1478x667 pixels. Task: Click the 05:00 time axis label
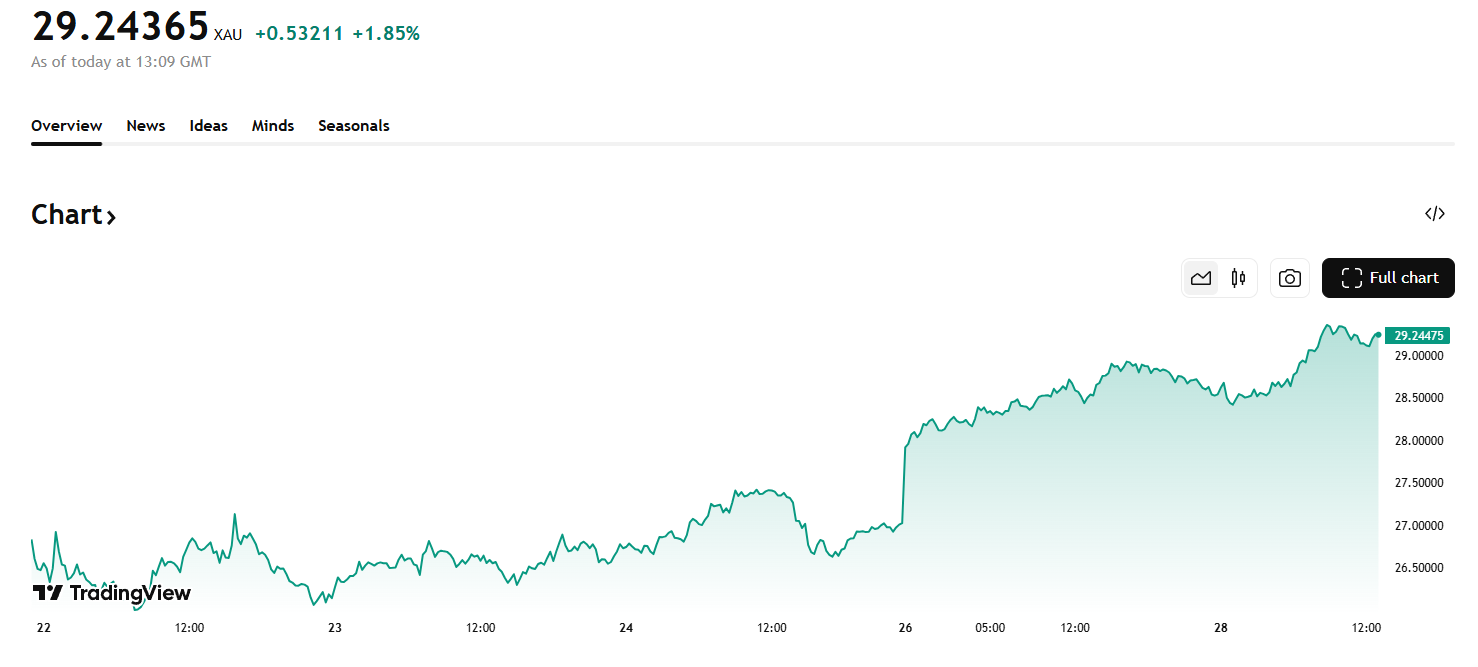990,628
